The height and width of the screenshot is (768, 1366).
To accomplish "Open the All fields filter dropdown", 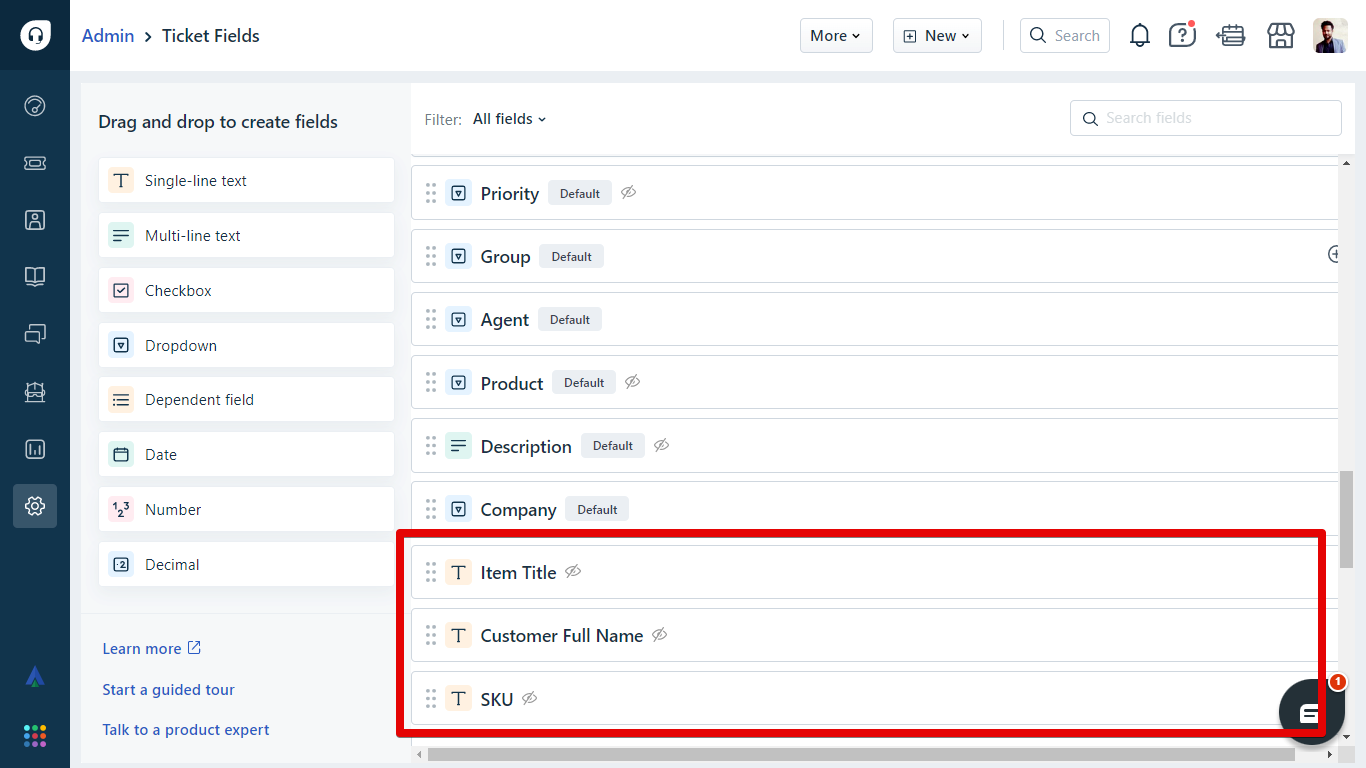I will click(510, 119).
